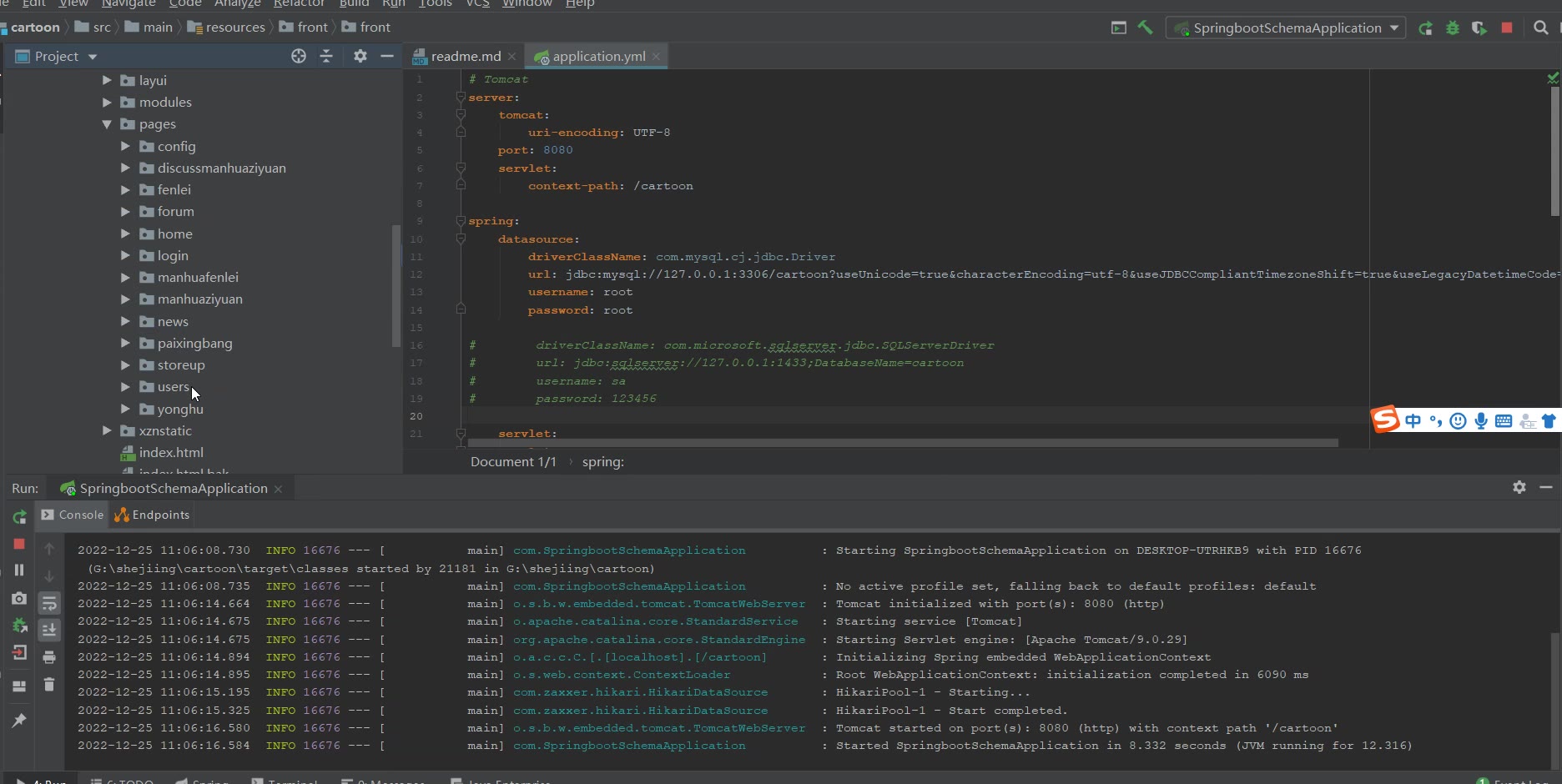Run with Coverage from the top toolbar
Screen dimensions: 1562x784
(x=1479, y=28)
